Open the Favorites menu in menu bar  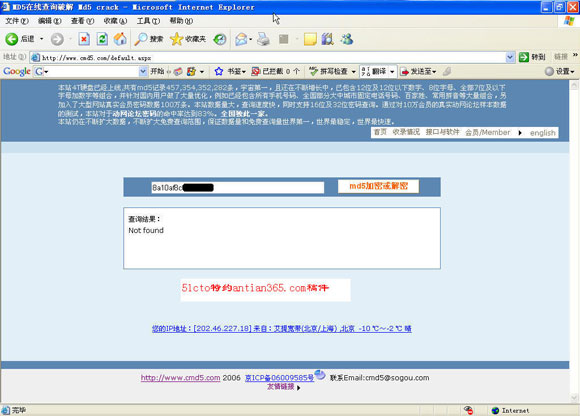[115, 21]
